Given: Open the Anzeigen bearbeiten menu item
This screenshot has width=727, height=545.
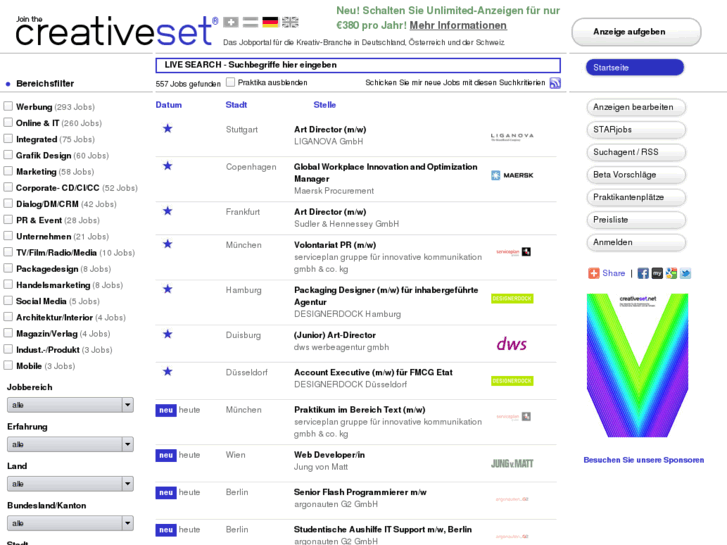Looking at the screenshot, I should [x=636, y=107].
